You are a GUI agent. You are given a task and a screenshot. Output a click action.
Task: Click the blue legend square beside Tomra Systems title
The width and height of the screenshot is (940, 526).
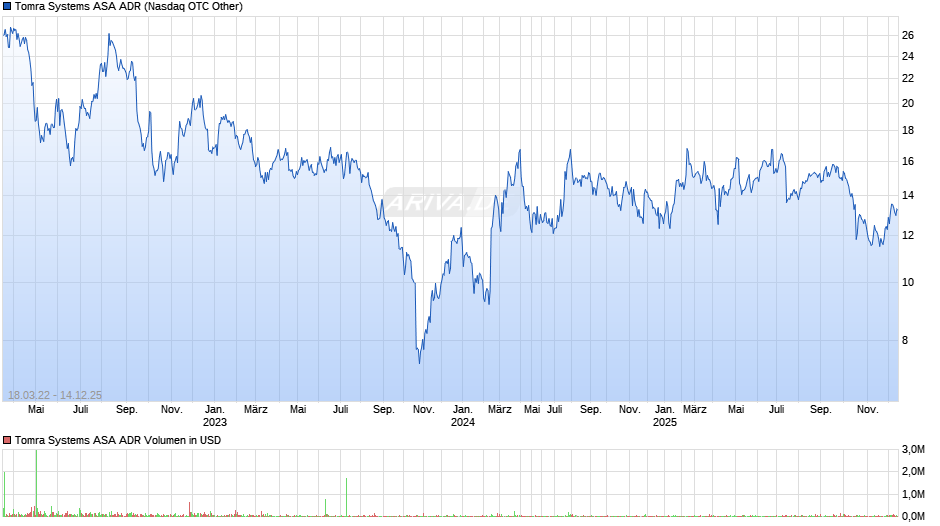(7, 7)
